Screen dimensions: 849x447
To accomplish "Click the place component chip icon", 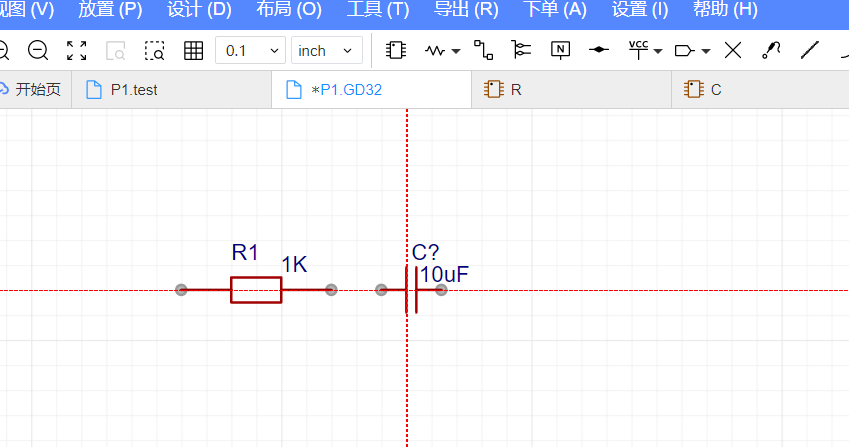I will coord(396,50).
